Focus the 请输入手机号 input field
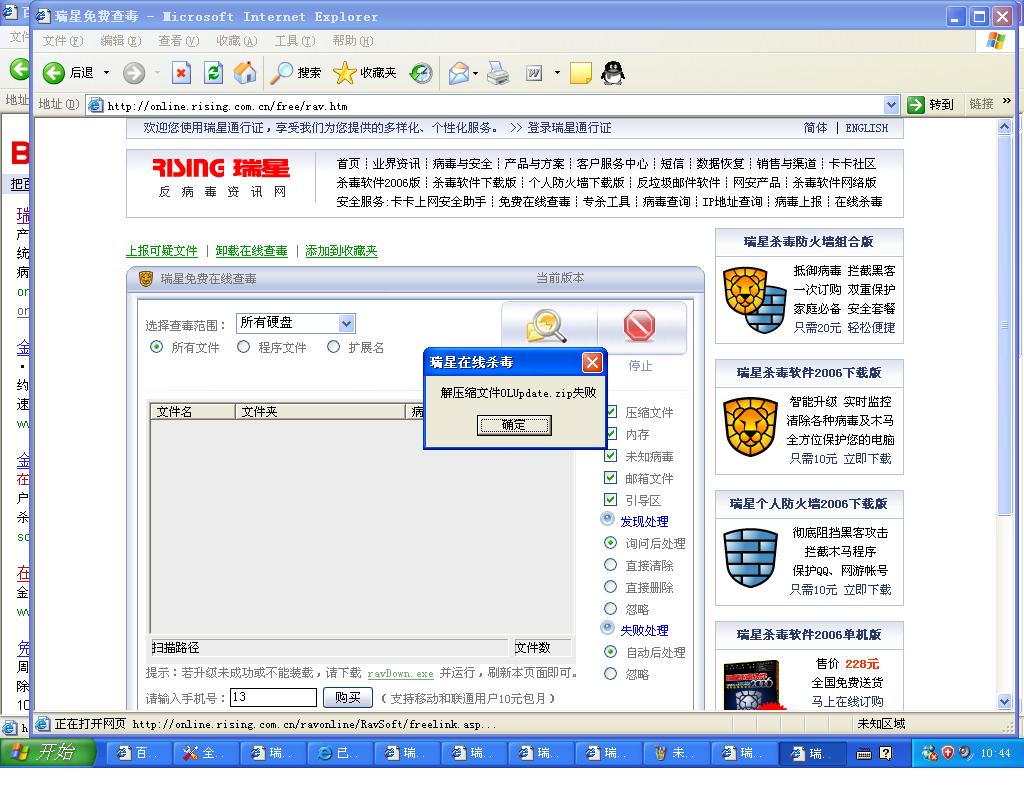 (274, 697)
